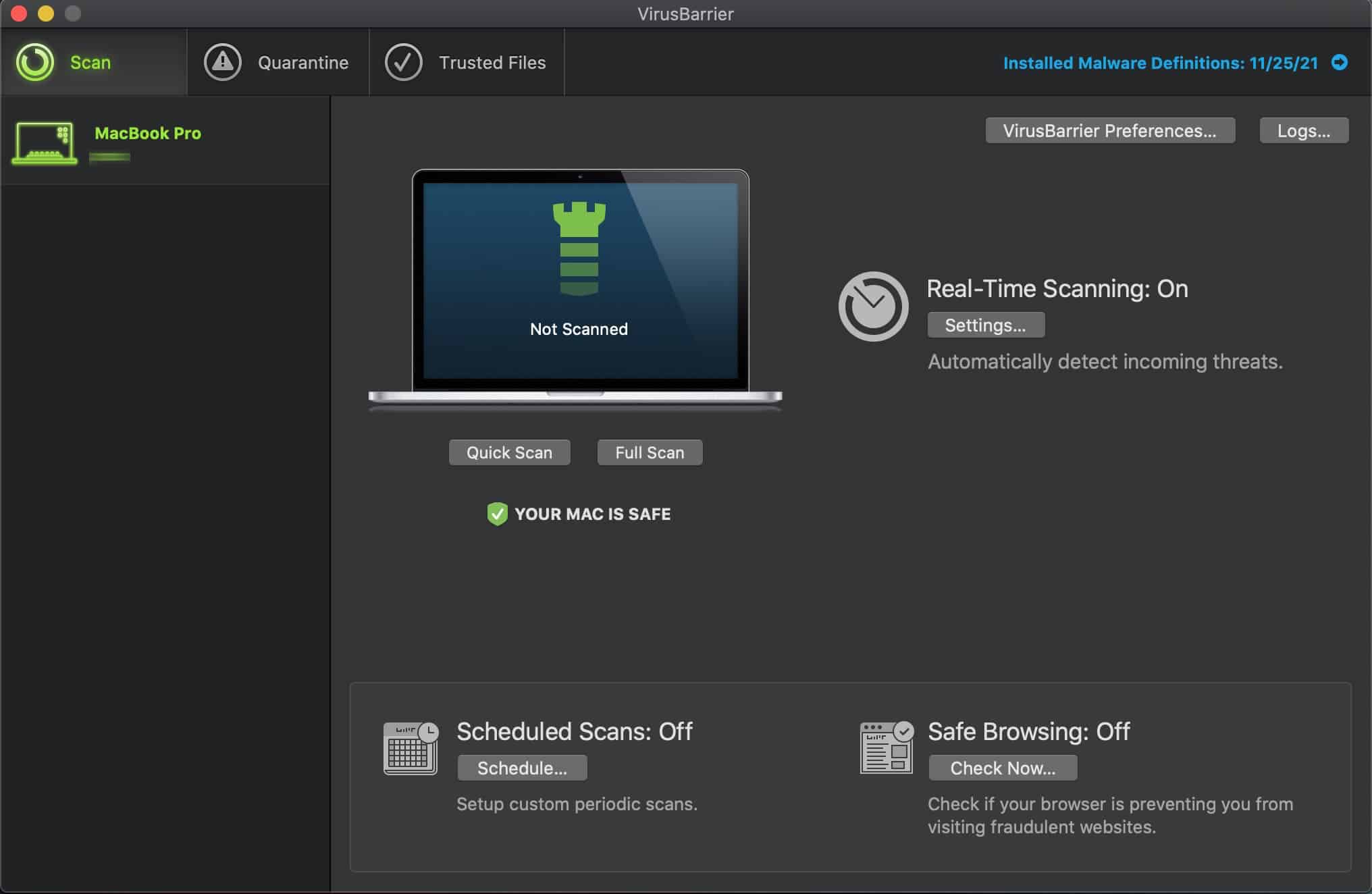Click the laptop screen showing Not Scanned
Viewport: 1372px width, 894px height.
(x=581, y=280)
